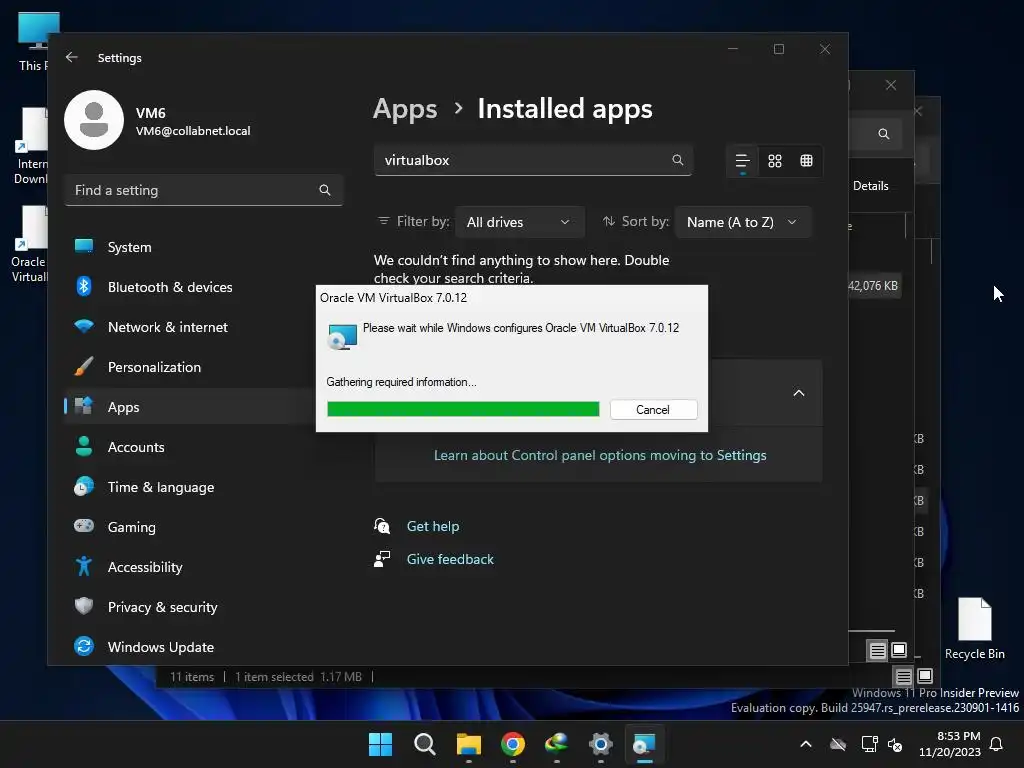Click the search icon in Find a setting
The height and width of the screenshot is (768, 1024).
coord(325,190)
